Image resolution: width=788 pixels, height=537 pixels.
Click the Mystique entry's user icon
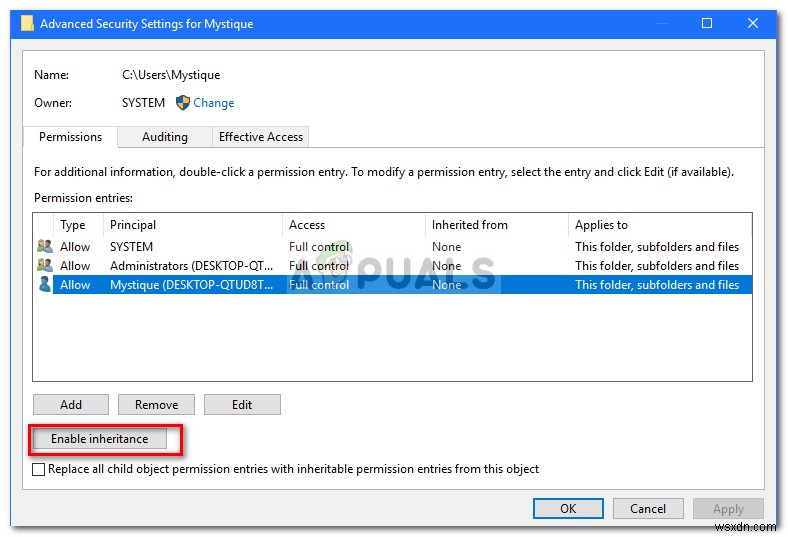click(x=44, y=285)
